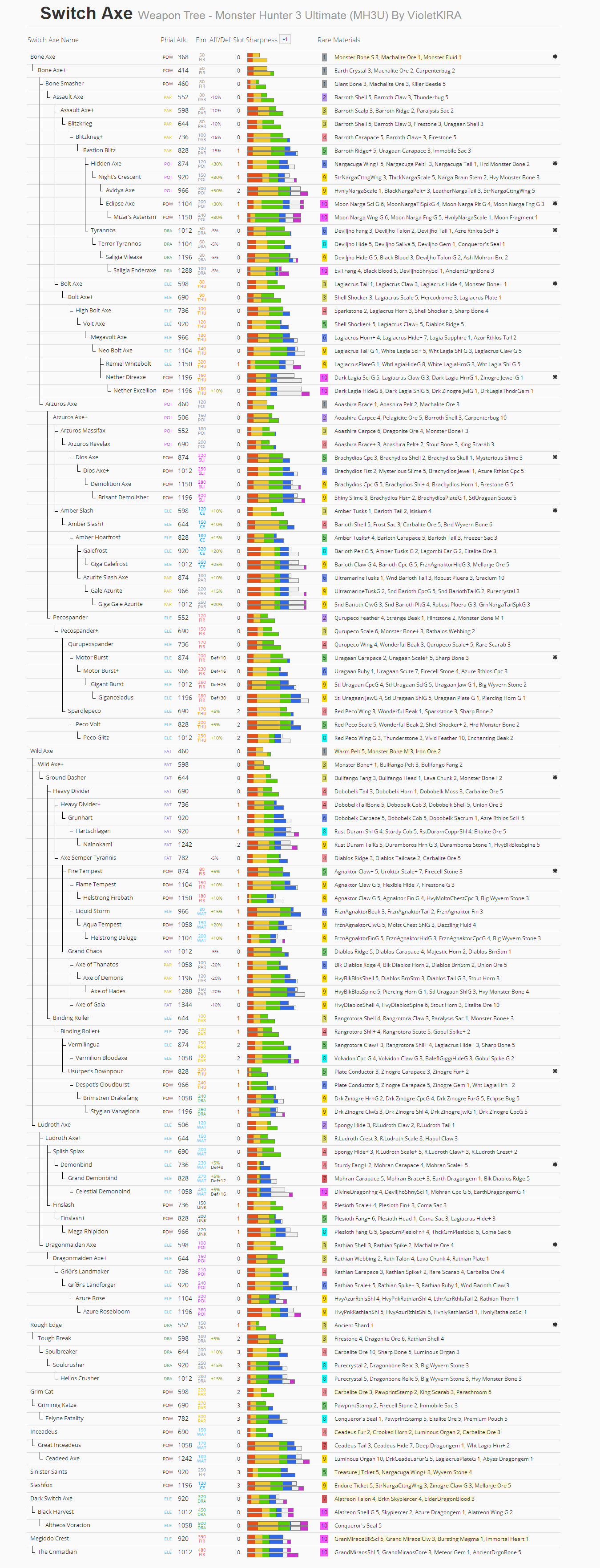This screenshot has height=1568, width=600.
Task: Click the rarity badge on Nether Excellion row
Action: point(324,391)
